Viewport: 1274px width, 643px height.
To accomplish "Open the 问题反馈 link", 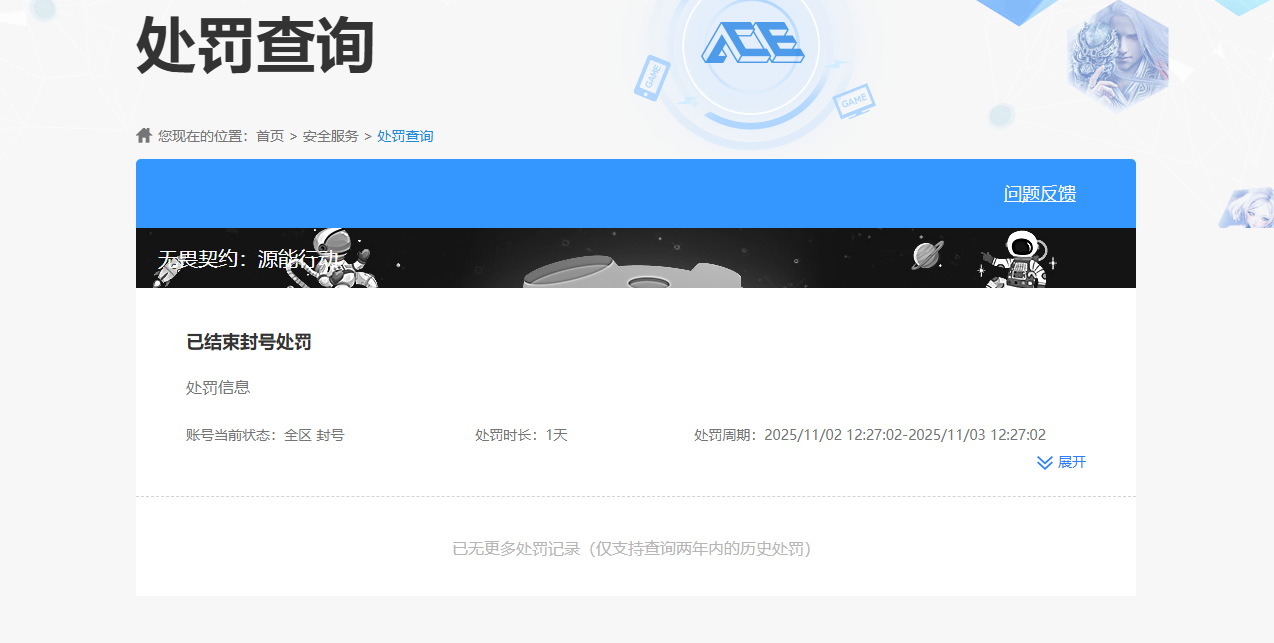I will (x=1040, y=194).
